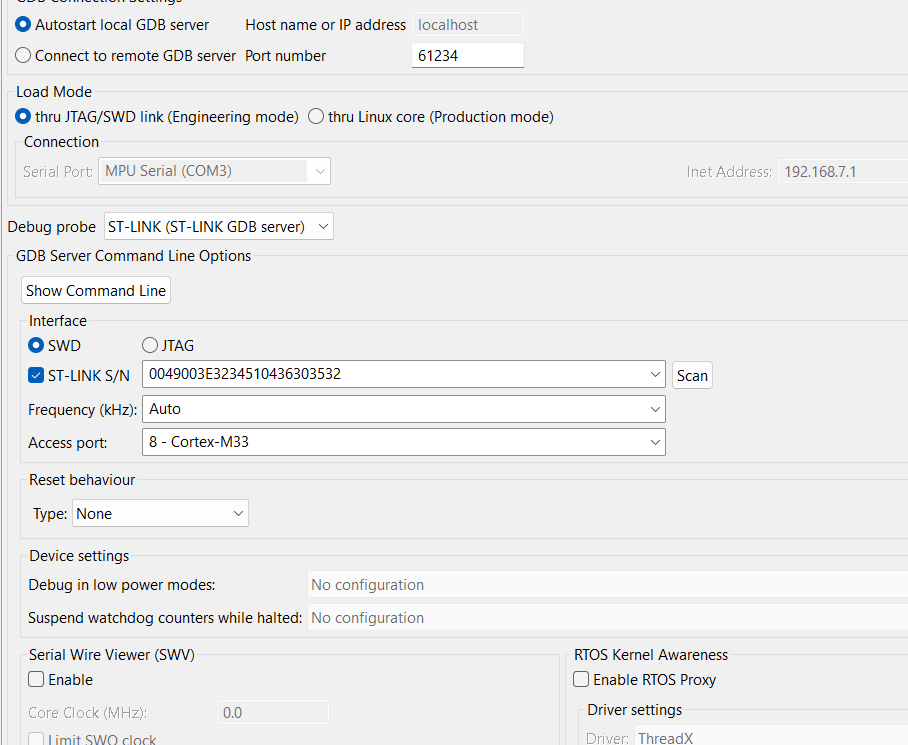The height and width of the screenshot is (745, 908).
Task: Choose Connect to remote GDB server
Action: pyautogui.click(x=24, y=56)
